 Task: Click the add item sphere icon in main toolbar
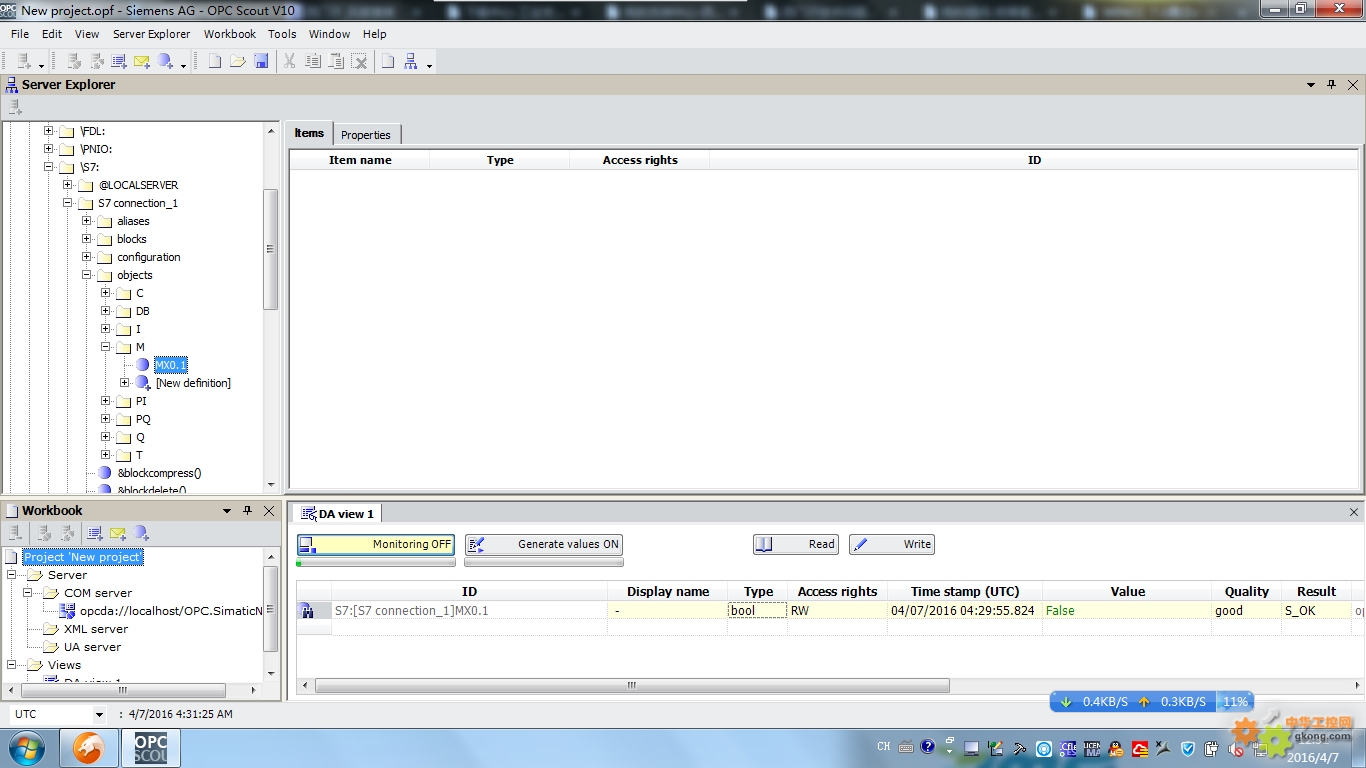(x=166, y=62)
